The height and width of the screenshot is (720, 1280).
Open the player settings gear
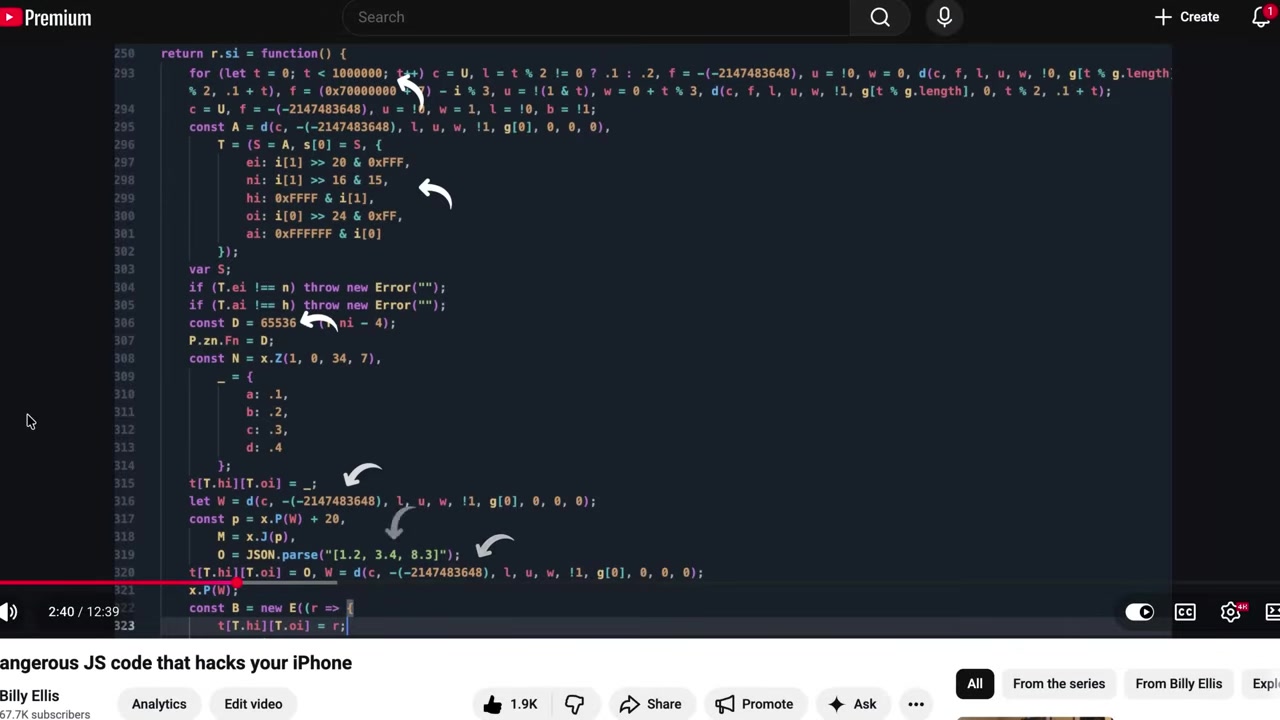(x=1231, y=612)
